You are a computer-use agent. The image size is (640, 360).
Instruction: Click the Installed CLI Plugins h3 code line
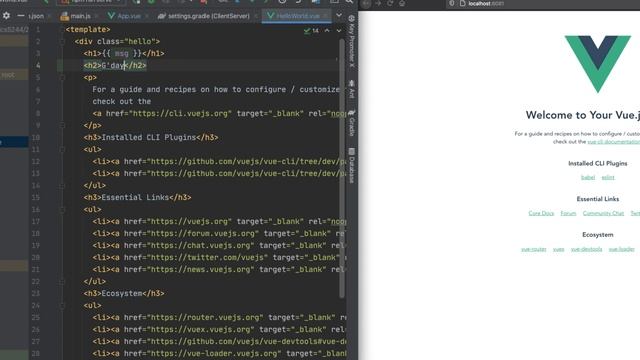(151, 138)
